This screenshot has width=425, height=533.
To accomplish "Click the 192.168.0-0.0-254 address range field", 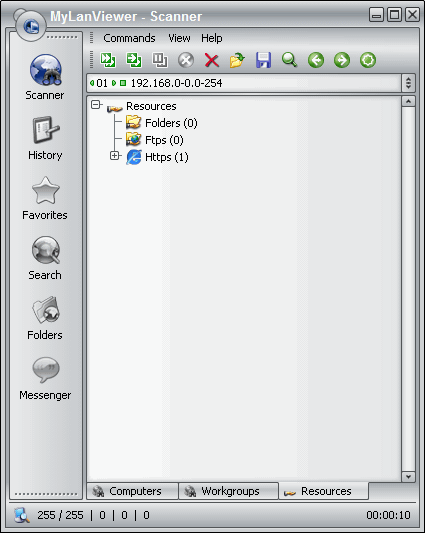I will pos(176,83).
